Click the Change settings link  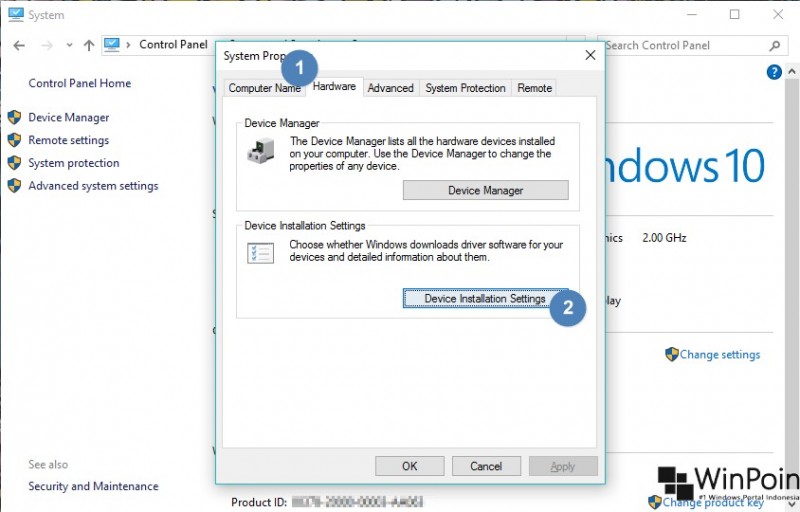click(x=720, y=354)
